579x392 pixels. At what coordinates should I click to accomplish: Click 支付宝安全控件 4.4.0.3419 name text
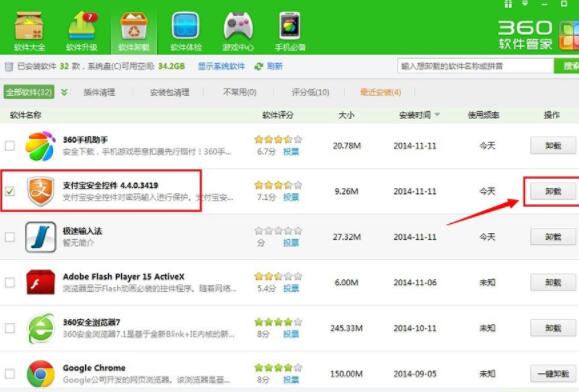point(110,185)
